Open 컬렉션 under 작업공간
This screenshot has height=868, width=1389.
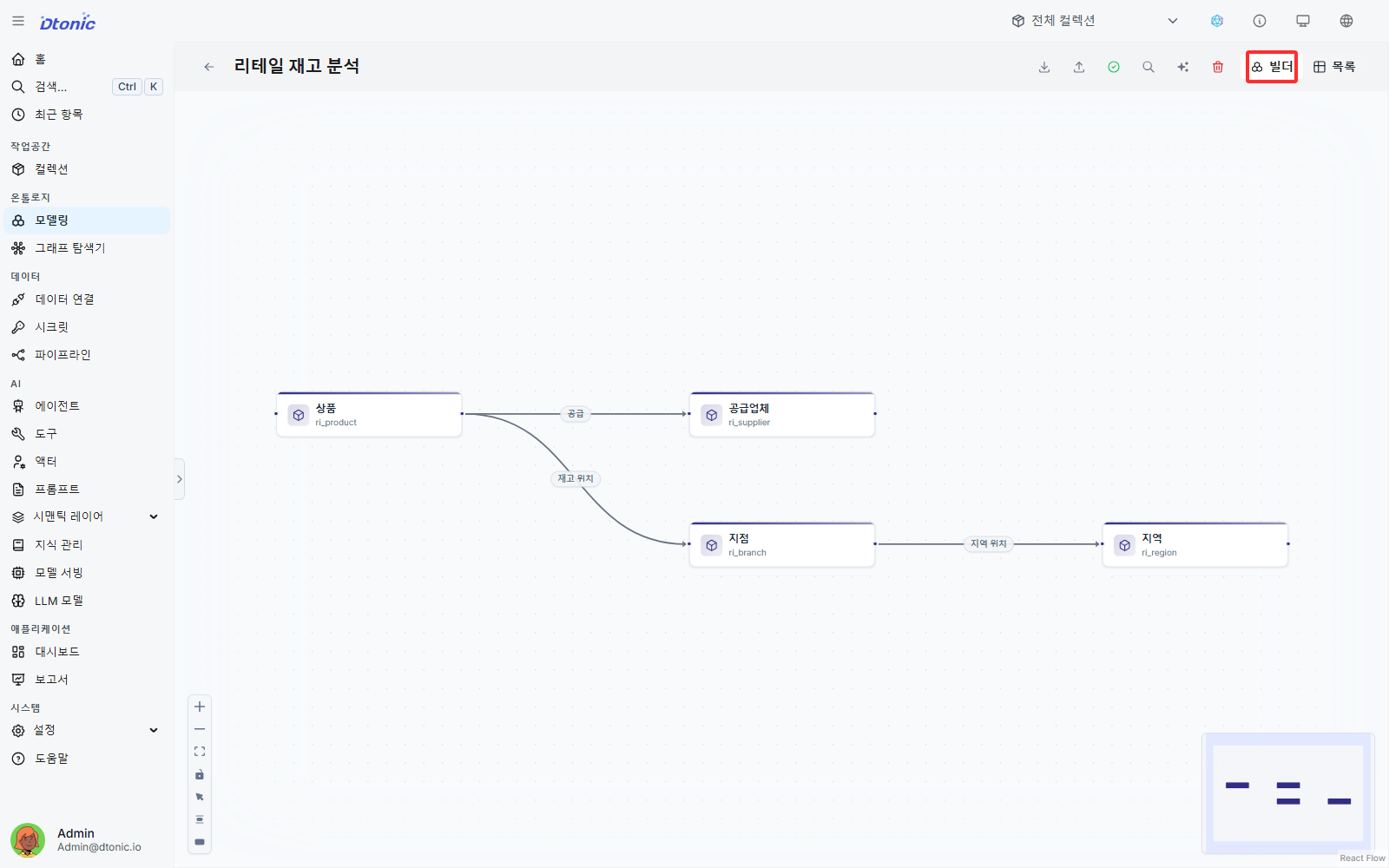pos(87,169)
